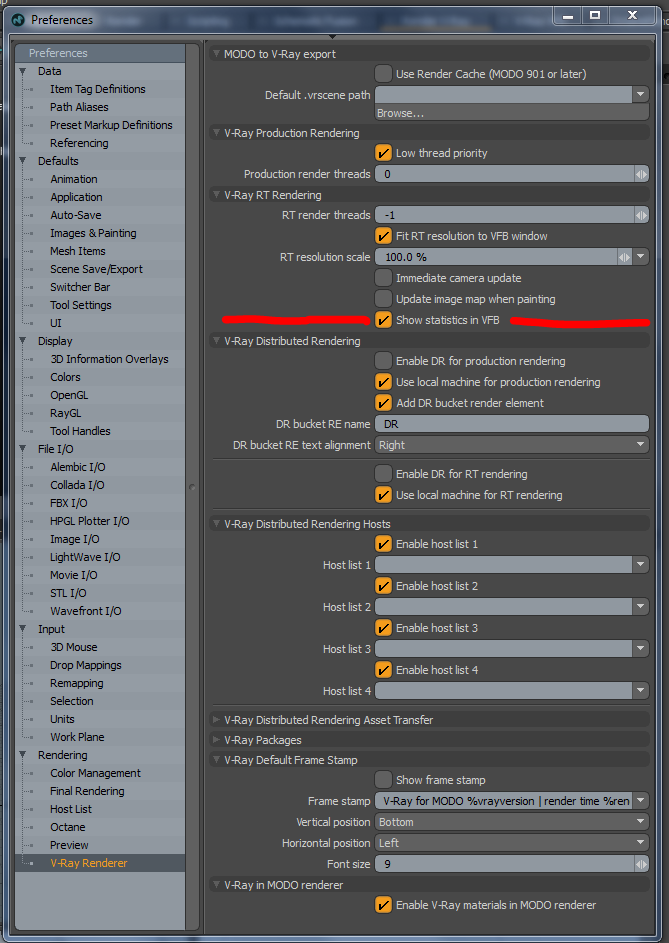Select Wavefront I/O item
This screenshot has height=943, width=669.
[x=85, y=611]
